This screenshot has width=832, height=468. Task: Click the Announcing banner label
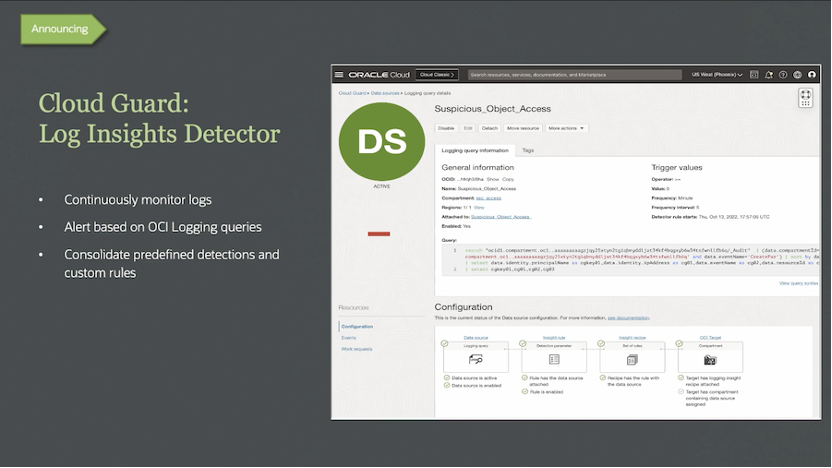tap(60, 29)
